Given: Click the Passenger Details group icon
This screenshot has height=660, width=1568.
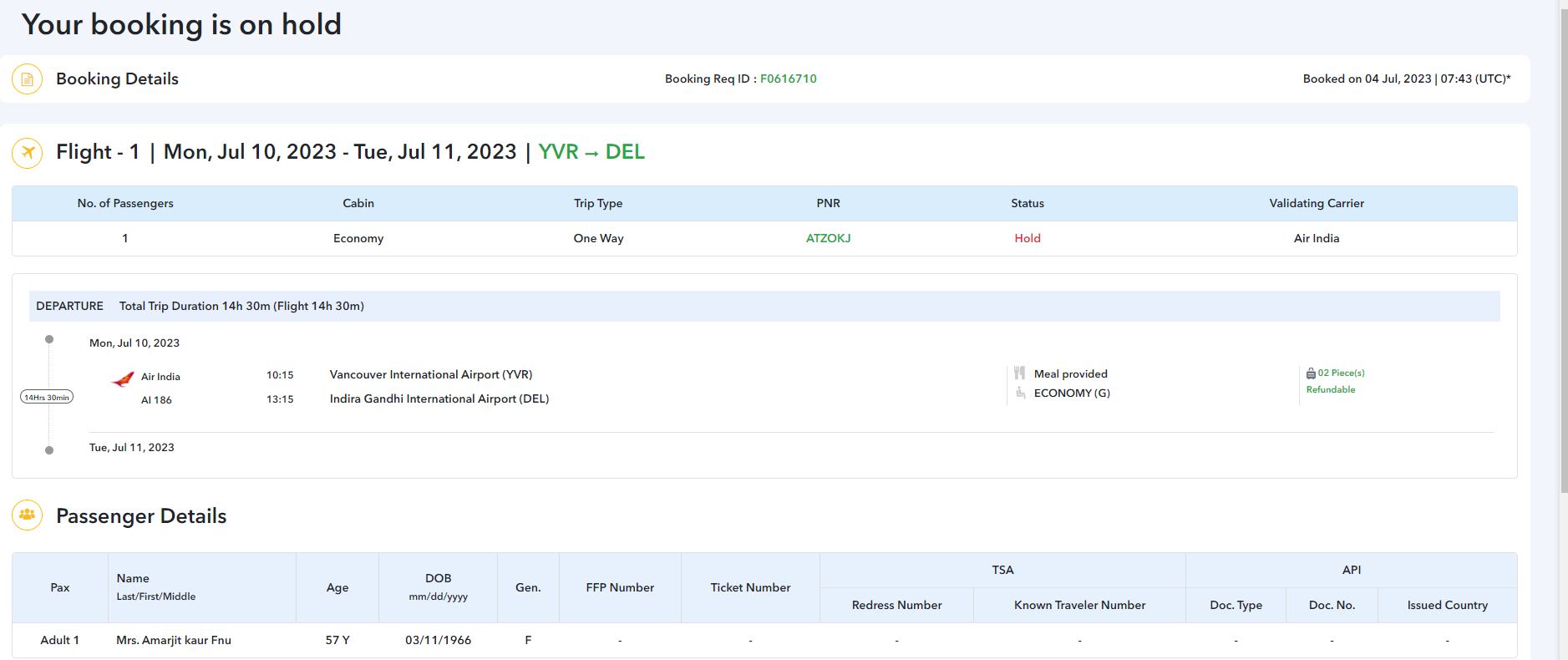Looking at the screenshot, I should tap(27, 515).
